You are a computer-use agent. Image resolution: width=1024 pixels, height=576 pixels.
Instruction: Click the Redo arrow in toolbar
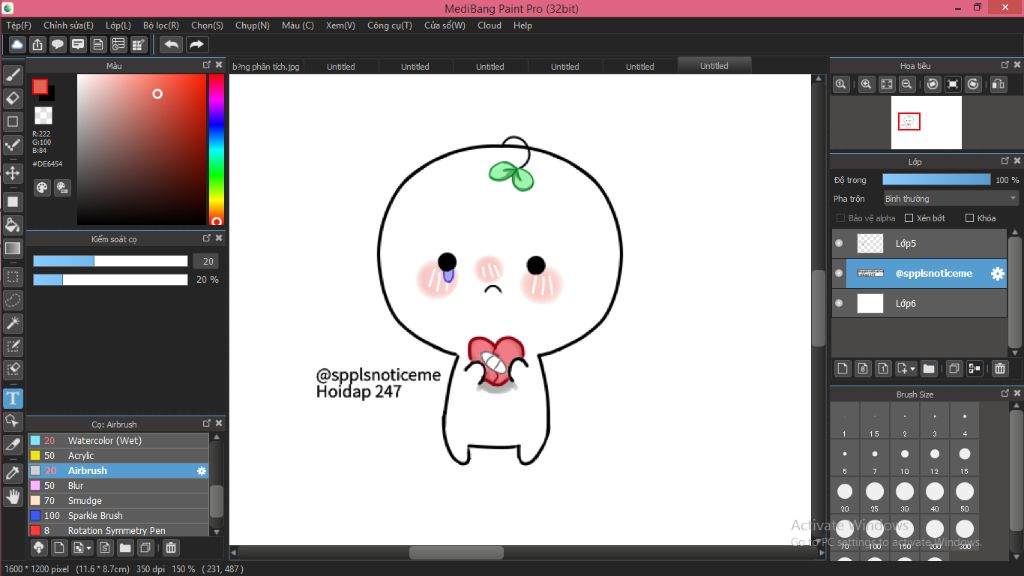(196, 44)
